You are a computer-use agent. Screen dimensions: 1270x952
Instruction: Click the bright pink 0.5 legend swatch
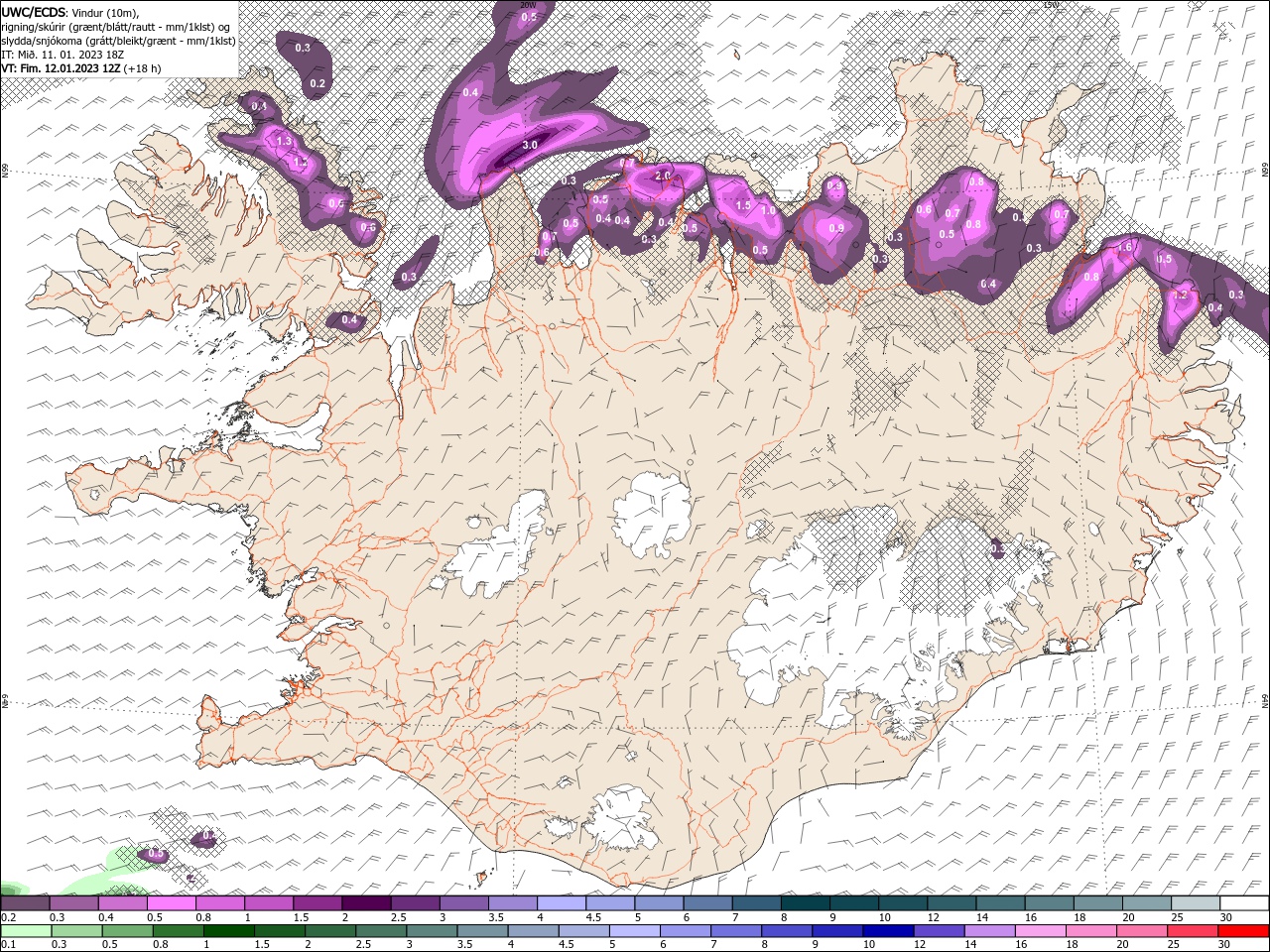coord(172,903)
